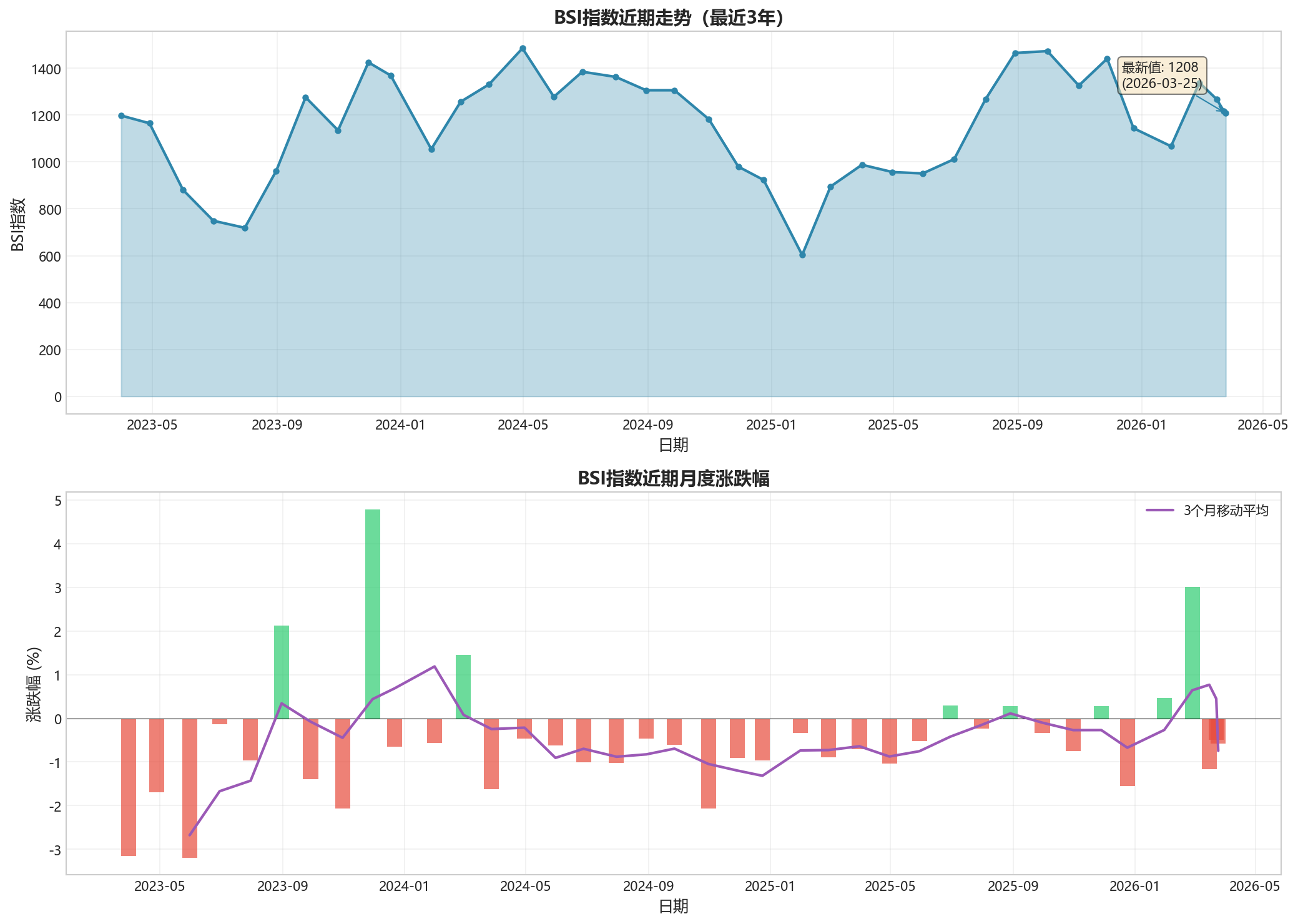
Task: Click the purple legend line sample
Action: tap(1160, 511)
